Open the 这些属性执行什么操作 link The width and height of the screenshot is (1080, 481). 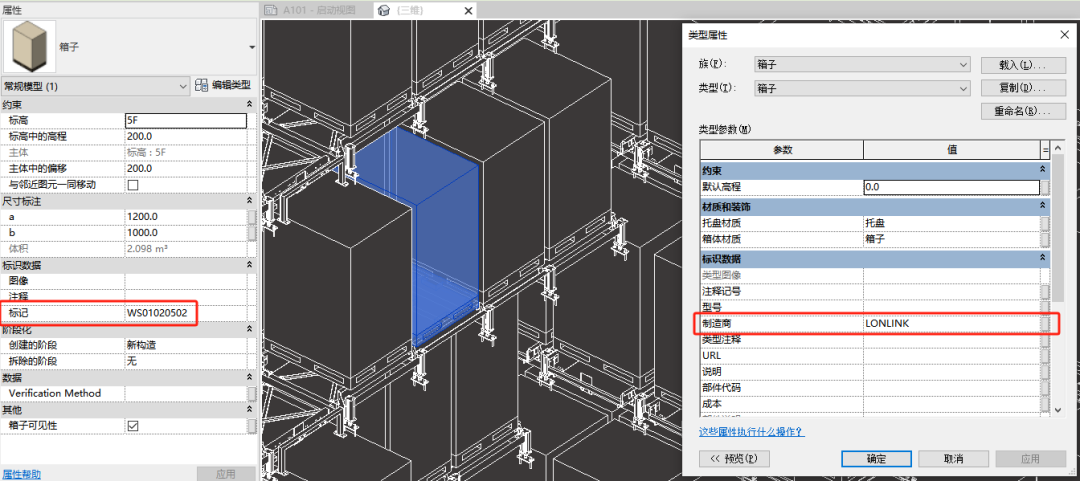tap(751, 432)
